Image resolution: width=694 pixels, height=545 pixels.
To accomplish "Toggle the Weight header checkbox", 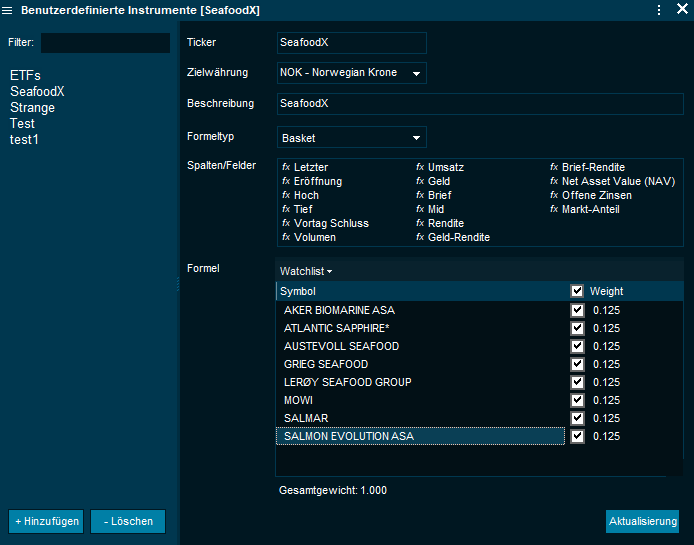I will tap(577, 291).
